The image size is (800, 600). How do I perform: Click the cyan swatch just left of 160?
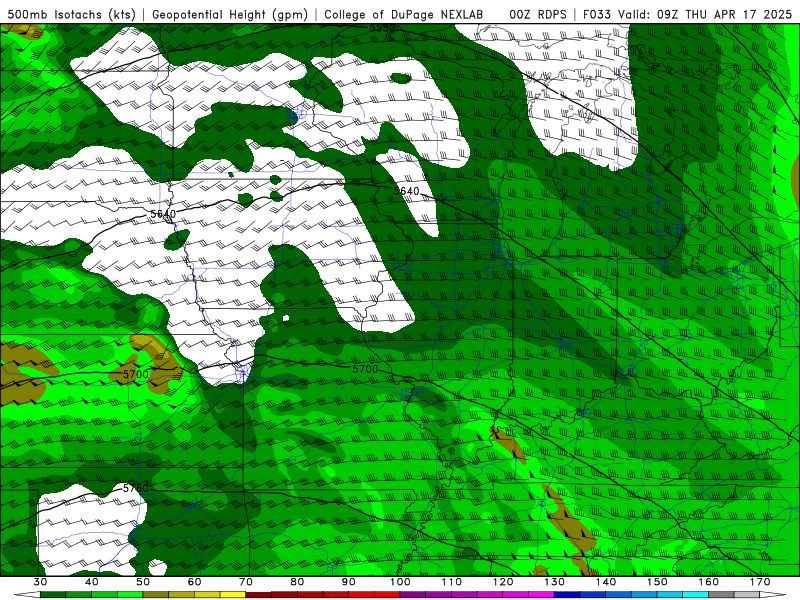click(695, 595)
